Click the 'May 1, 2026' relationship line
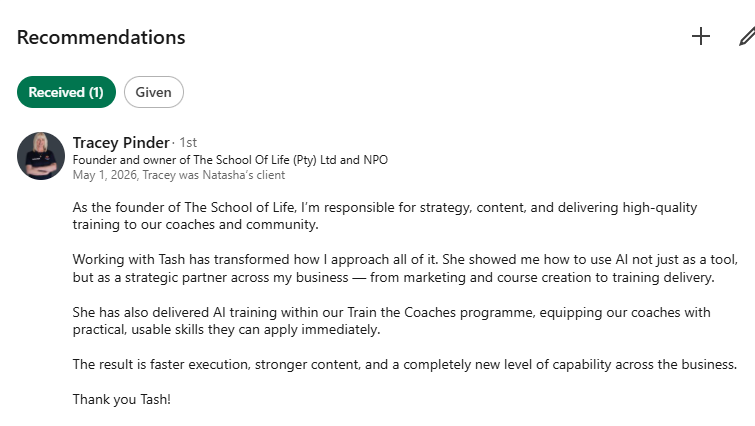 179,175
